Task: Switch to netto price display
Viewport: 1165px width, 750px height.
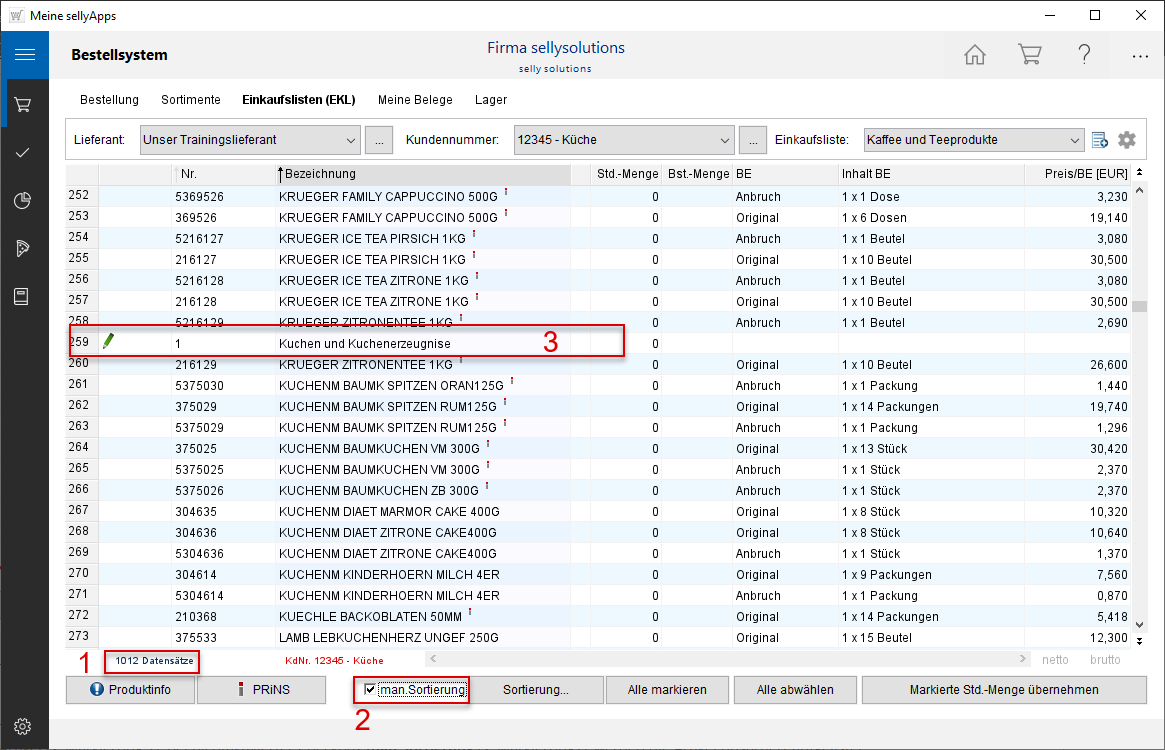Action: (1055, 660)
